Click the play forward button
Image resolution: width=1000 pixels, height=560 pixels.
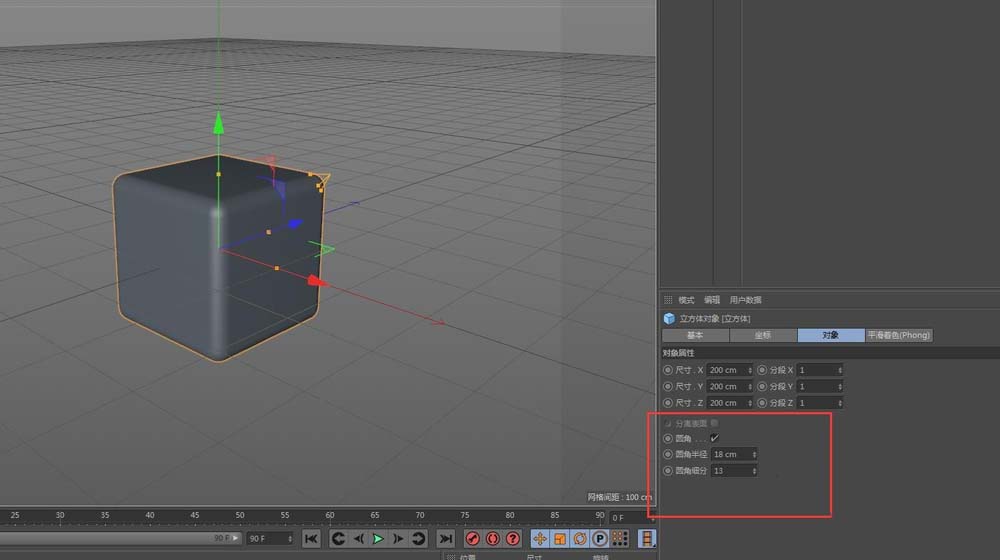[378, 539]
